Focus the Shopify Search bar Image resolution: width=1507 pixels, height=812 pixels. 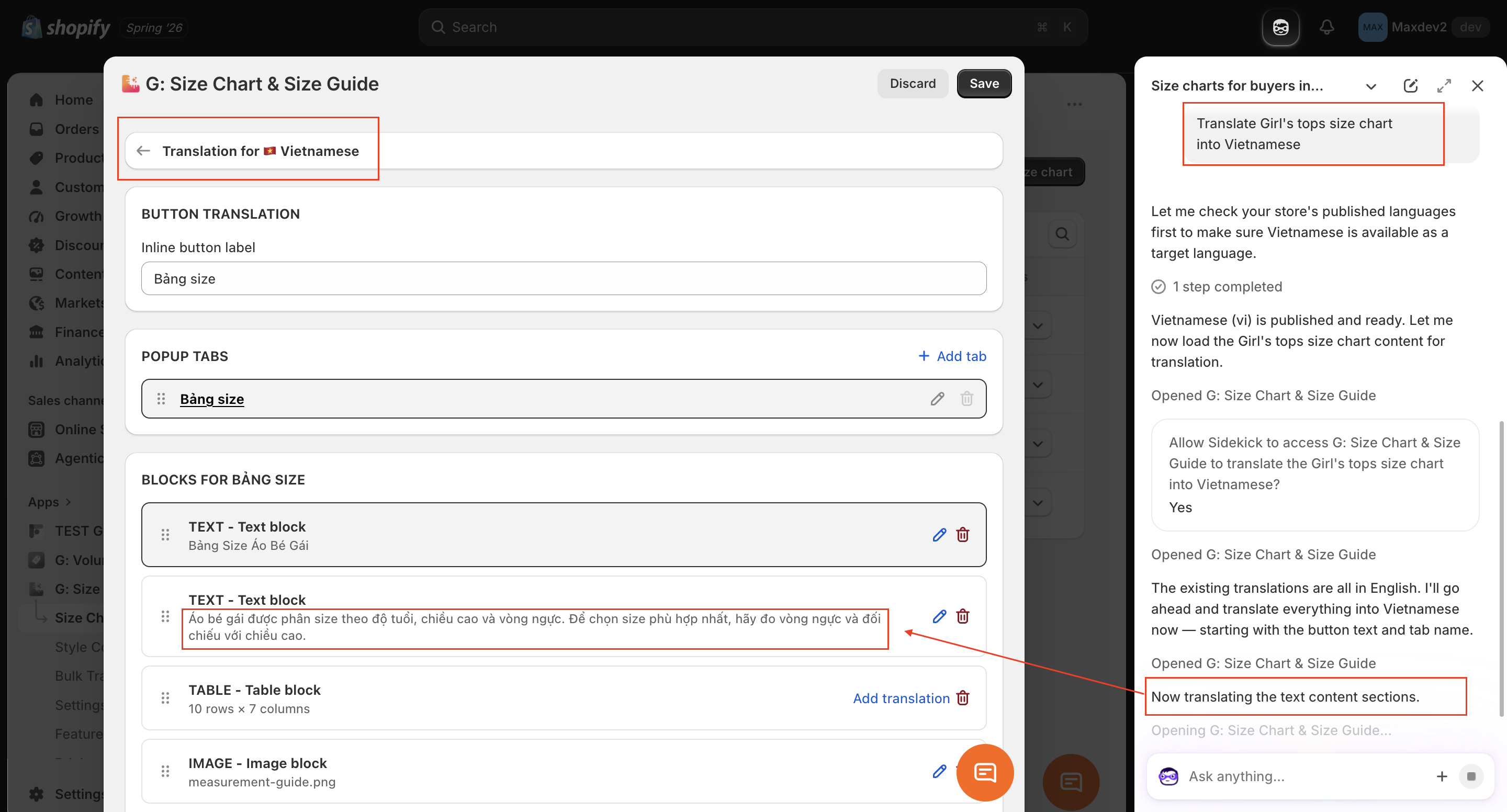click(x=753, y=27)
